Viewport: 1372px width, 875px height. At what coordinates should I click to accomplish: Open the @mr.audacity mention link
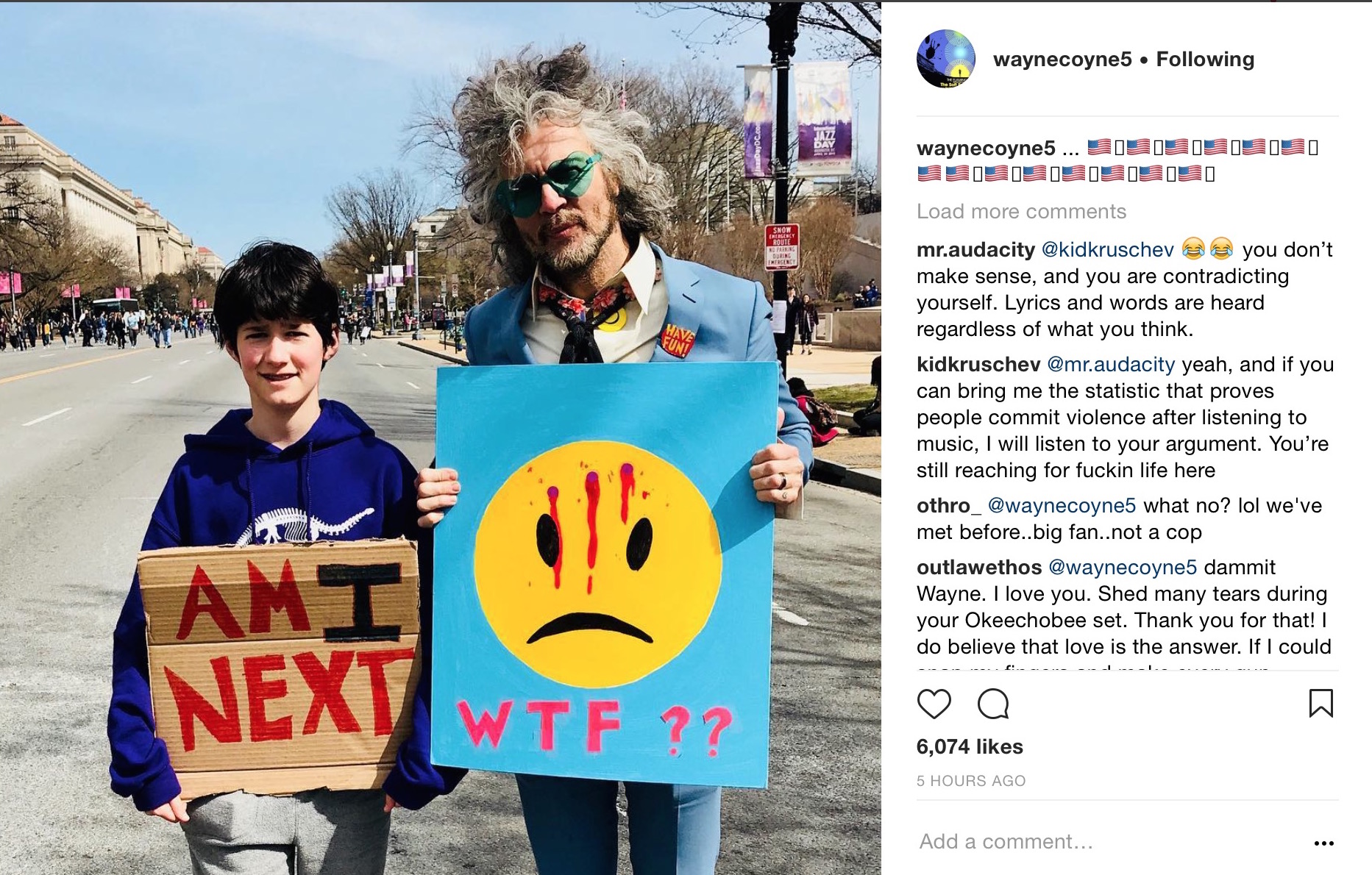(x=1111, y=365)
